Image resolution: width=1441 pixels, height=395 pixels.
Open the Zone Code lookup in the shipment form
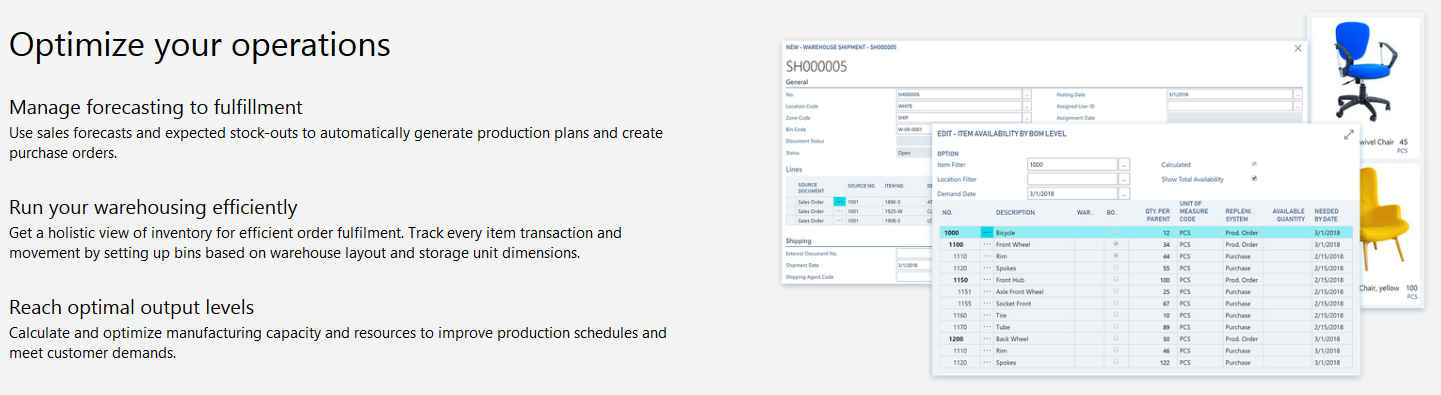(1026, 118)
